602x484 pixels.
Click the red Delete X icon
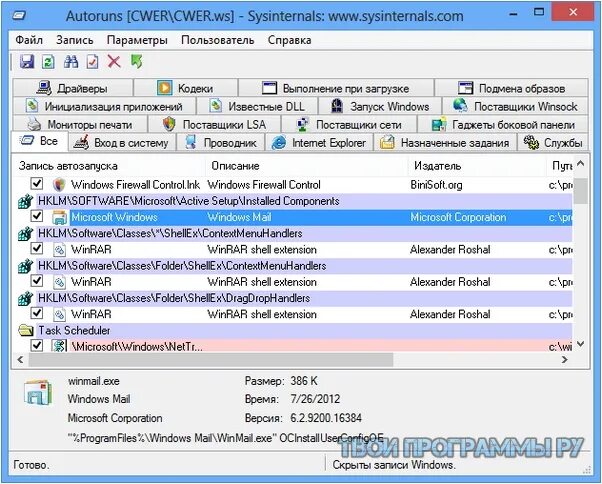114,61
